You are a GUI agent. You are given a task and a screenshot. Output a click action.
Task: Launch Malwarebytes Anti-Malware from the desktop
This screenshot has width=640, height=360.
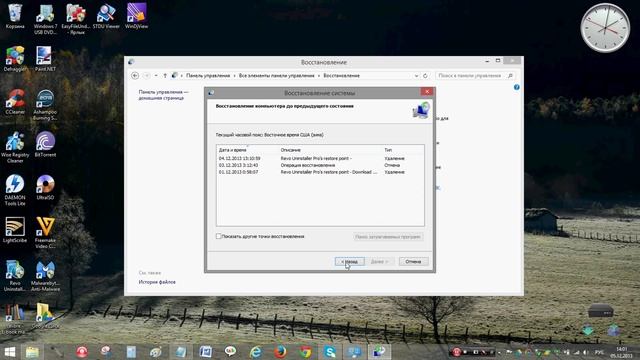pyautogui.click(x=45, y=276)
